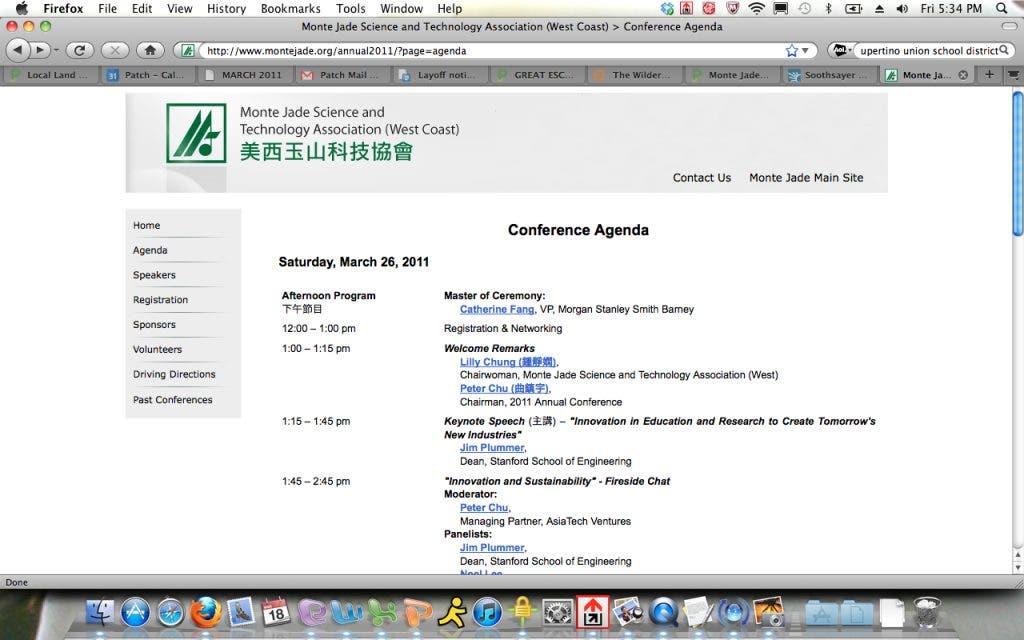The height and width of the screenshot is (640, 1024).
Task: Click Contact Us in the header
Action: (701, 178)
